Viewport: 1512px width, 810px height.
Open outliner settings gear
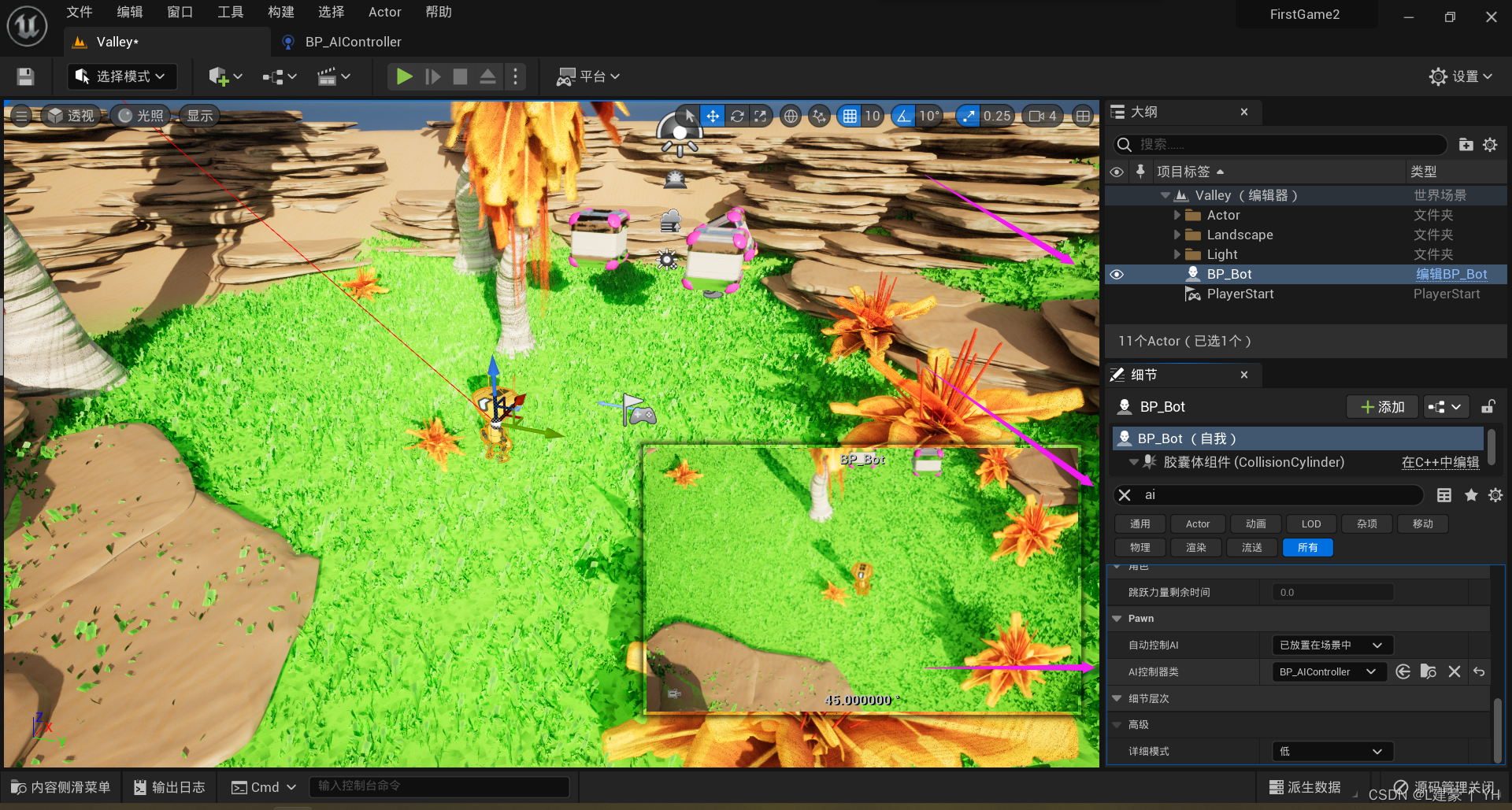point(1490,144)
